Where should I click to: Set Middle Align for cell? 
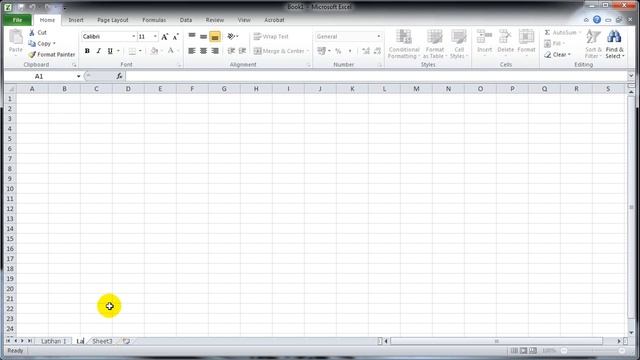pos(203,36)
